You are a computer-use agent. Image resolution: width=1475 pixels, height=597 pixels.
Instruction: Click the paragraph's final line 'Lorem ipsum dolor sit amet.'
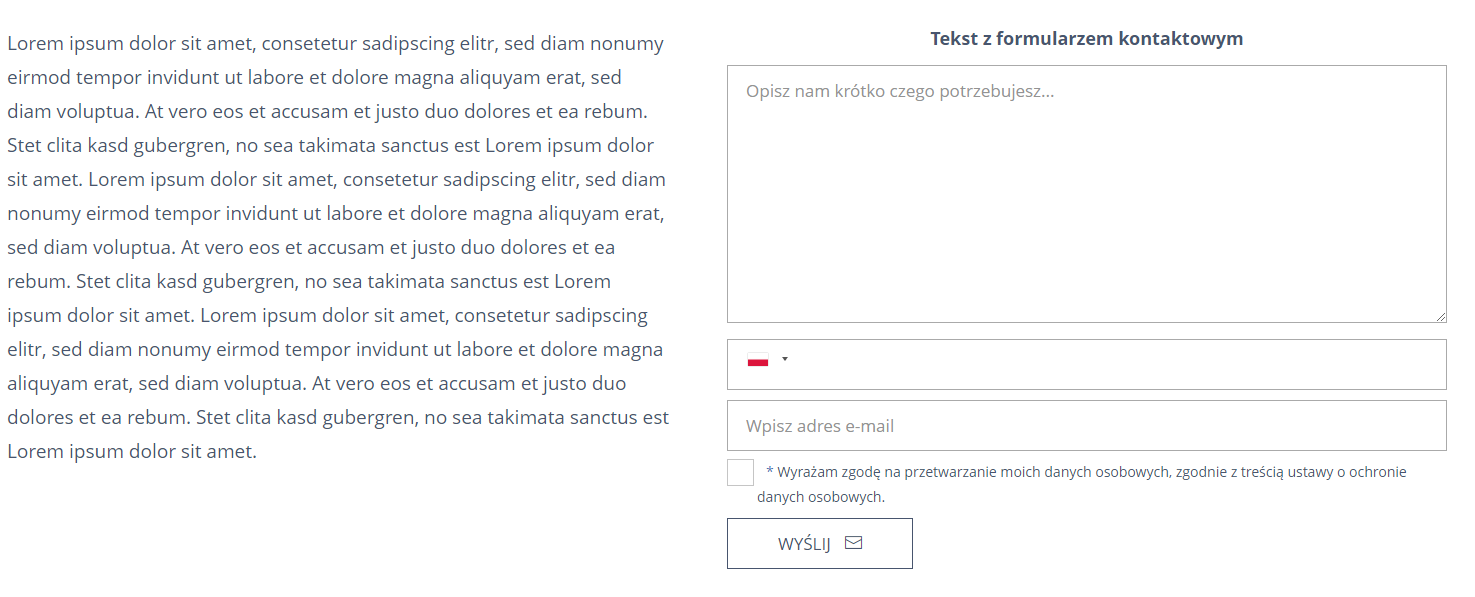pyautogui.click(x=132, y=452)
